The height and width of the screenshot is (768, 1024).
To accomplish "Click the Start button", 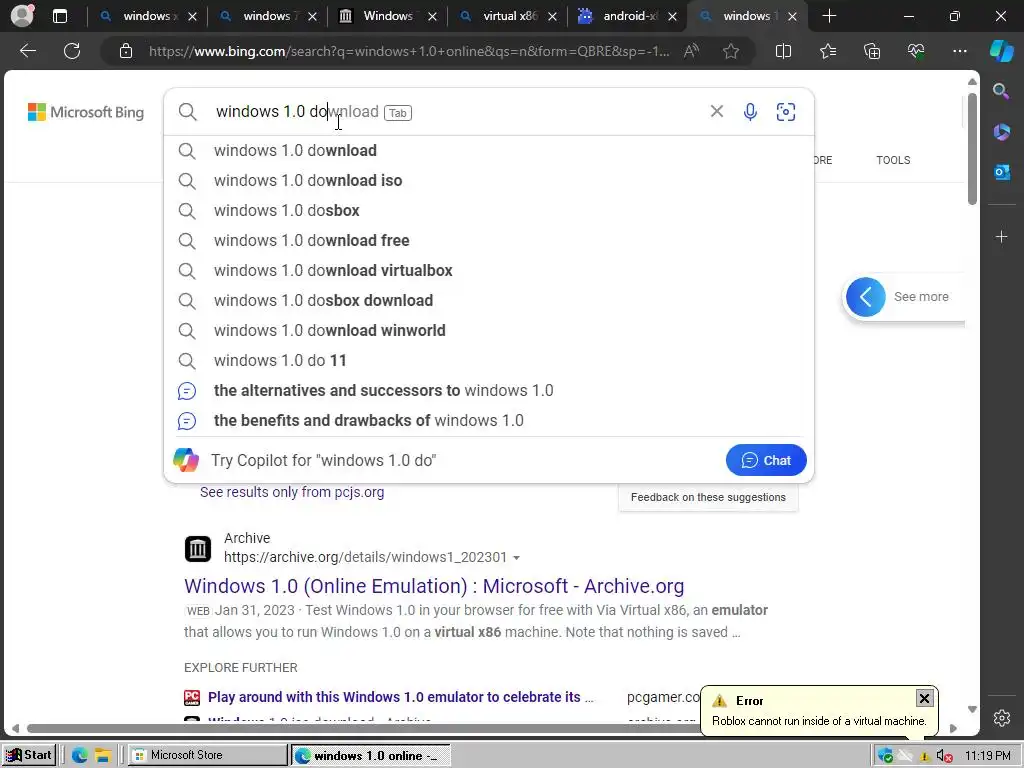I will (x=29, y=755).
